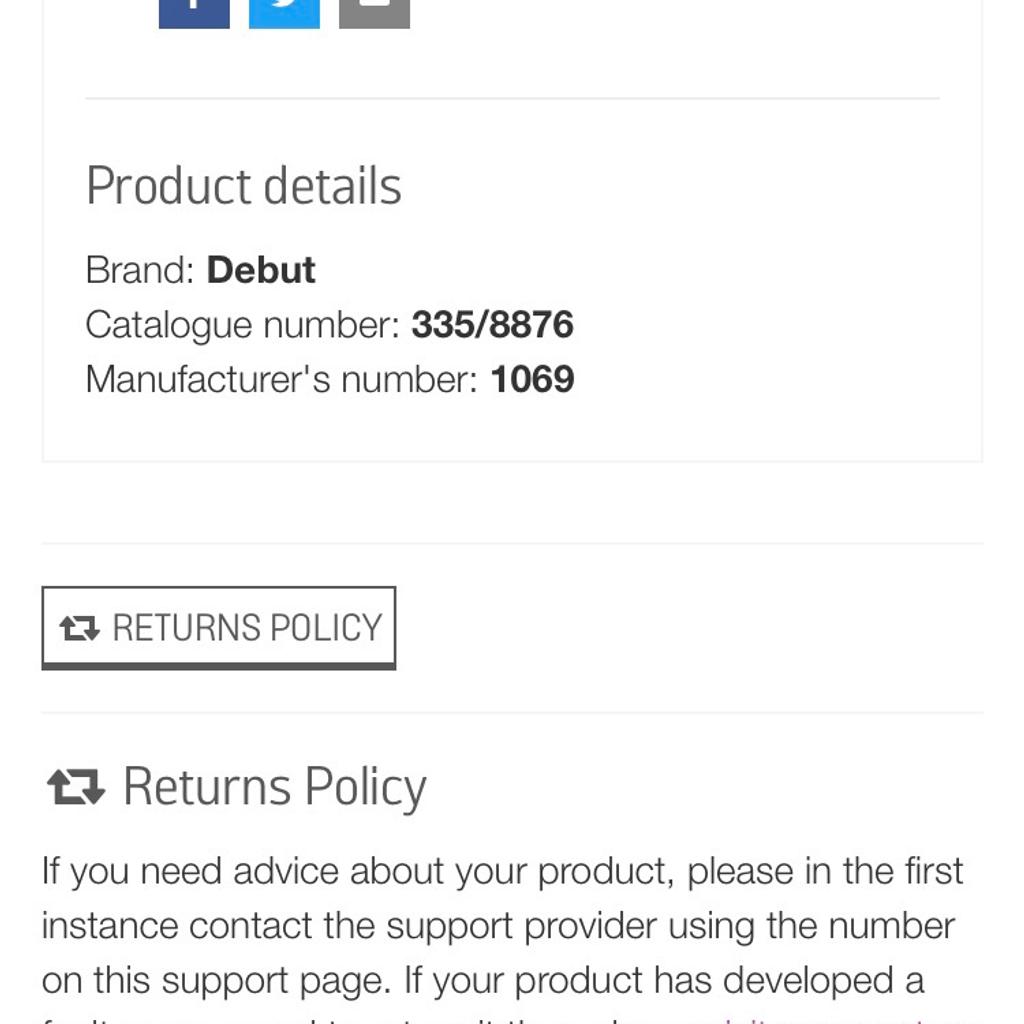Click the divider line above RETURNS POLICY button

point(512,544)
